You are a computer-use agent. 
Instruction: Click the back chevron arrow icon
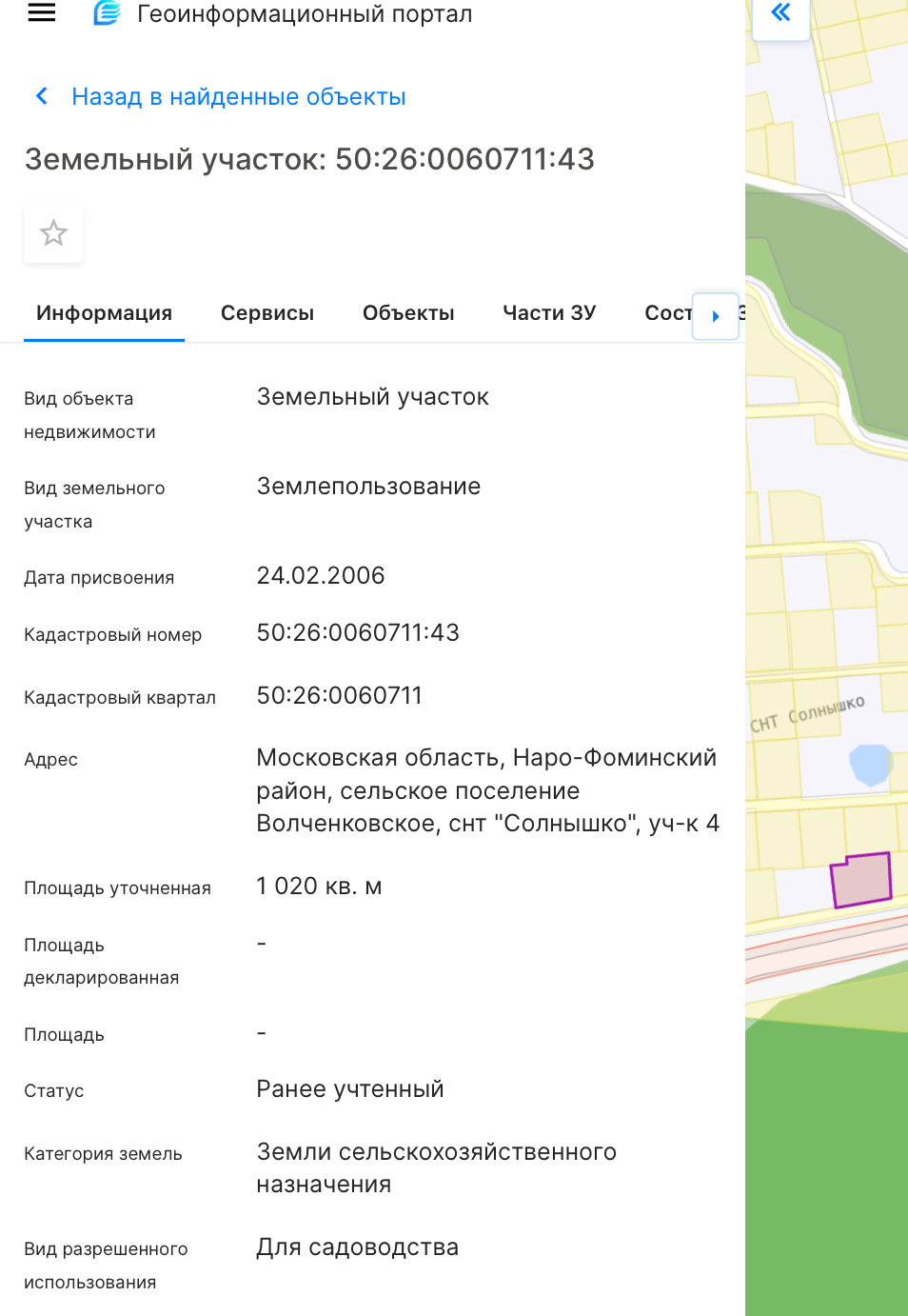point(42,96)
